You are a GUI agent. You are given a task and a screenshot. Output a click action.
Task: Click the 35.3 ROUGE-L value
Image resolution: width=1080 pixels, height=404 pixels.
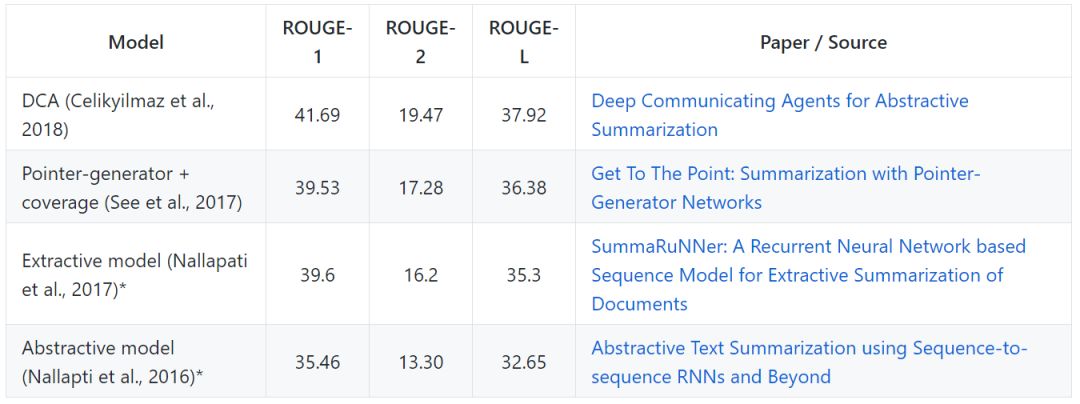524,275
